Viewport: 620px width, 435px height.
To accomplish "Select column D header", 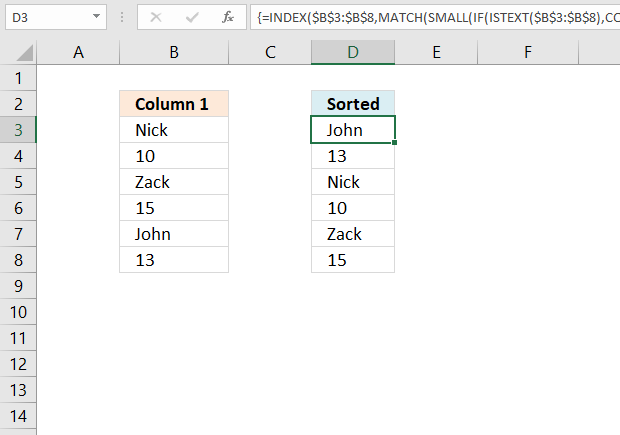I will click(x=353, y=52).
